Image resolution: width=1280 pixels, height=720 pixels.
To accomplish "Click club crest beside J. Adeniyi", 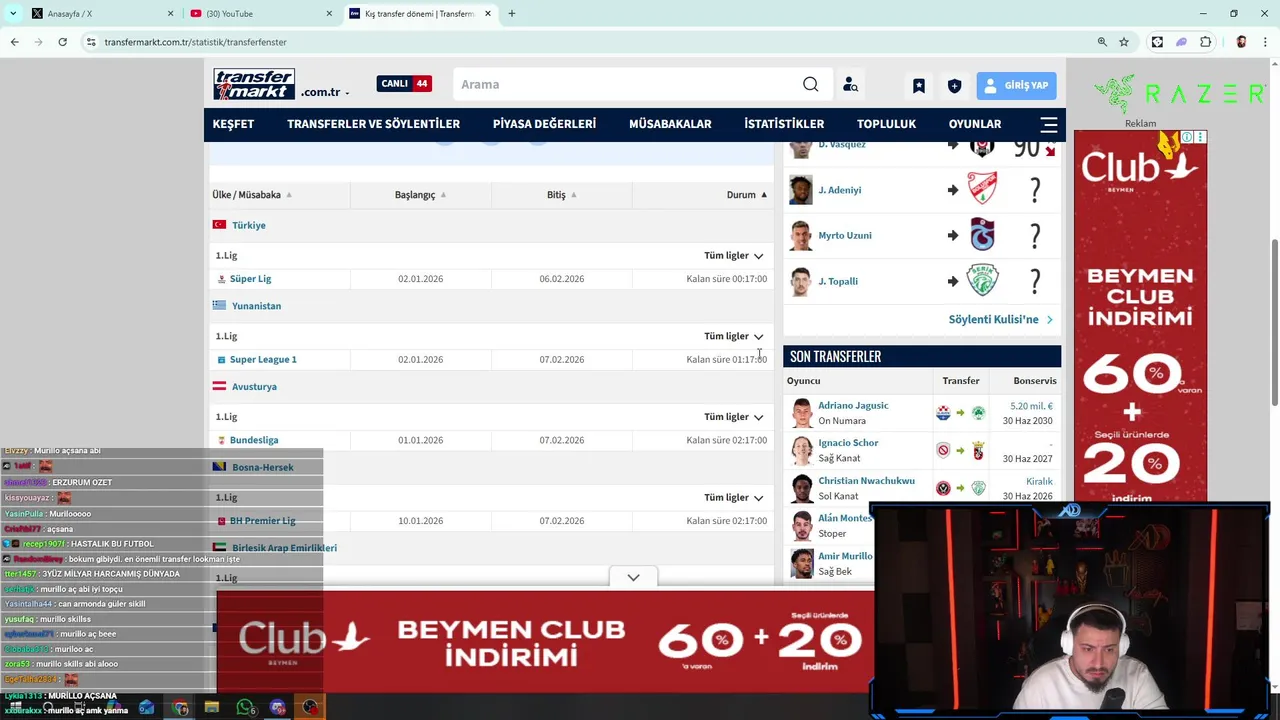I will pos(982,189).
